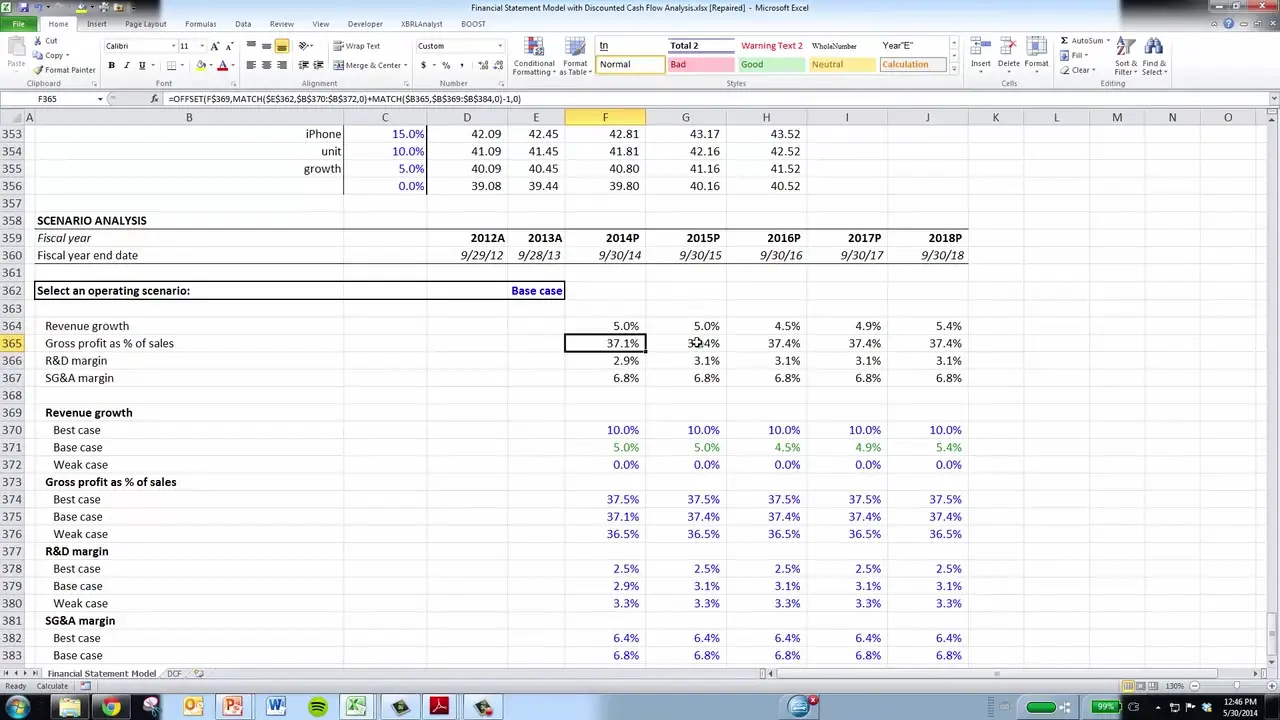Switch to the Formulas ribbon tab

tap(200, 24)
